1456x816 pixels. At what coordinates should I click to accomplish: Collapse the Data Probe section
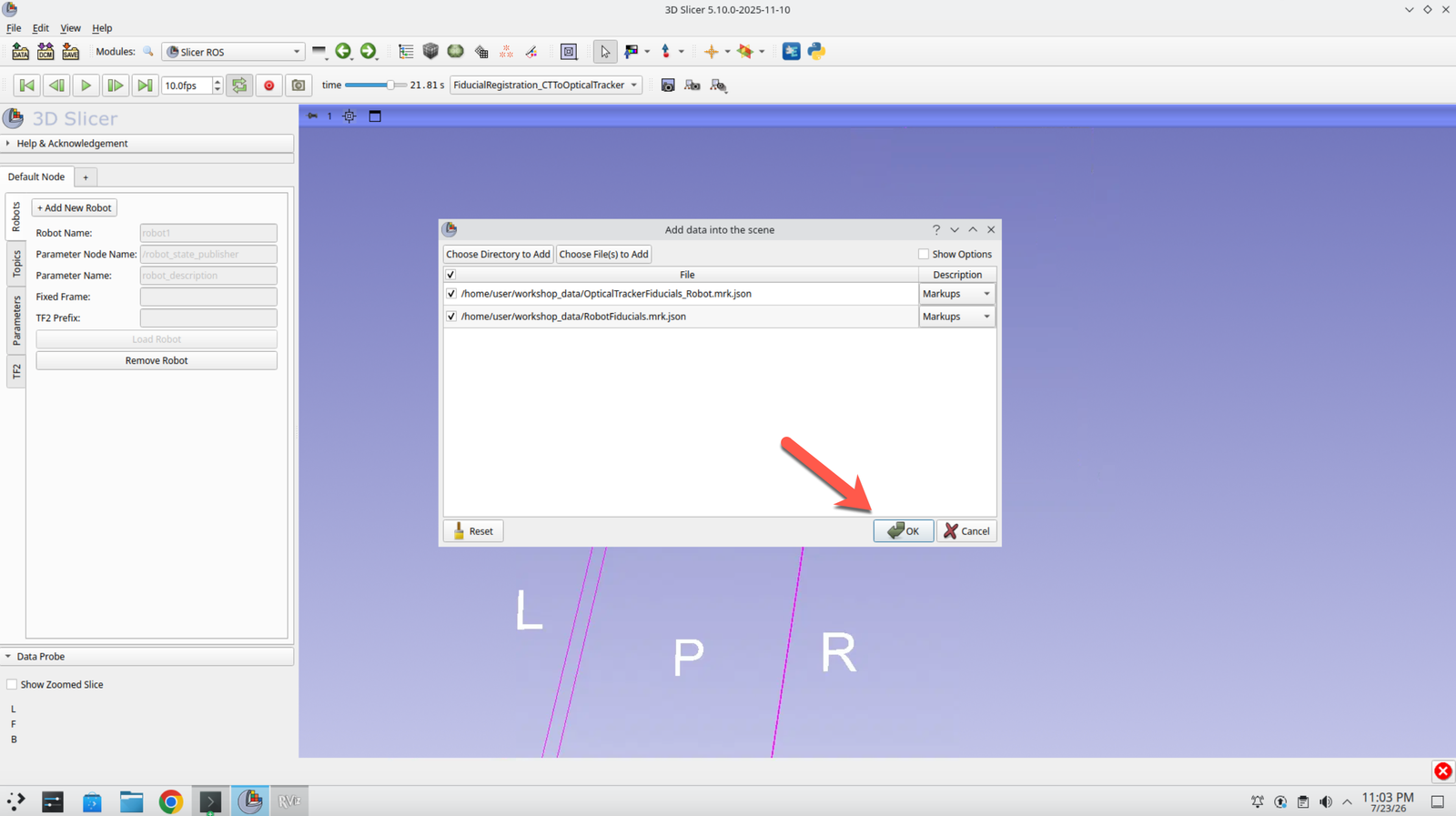[147, 657]
